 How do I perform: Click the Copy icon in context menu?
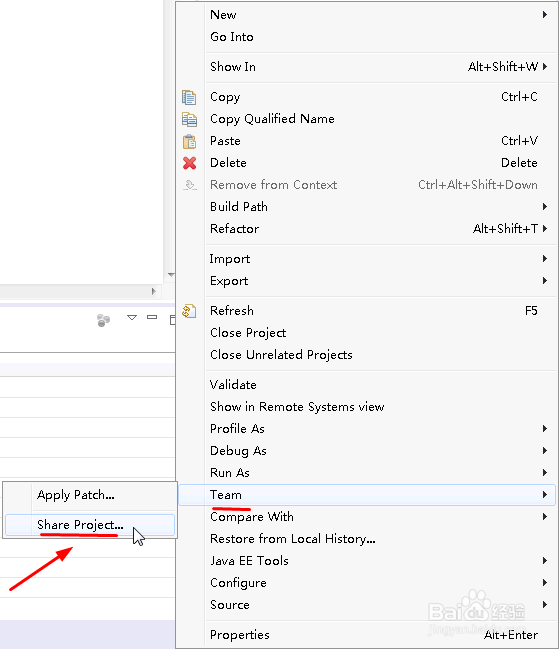[x=189, y=97]
